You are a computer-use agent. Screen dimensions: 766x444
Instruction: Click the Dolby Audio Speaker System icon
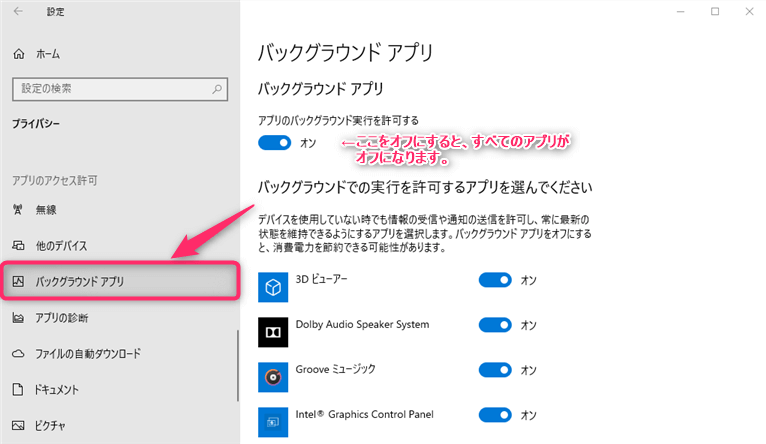(273, 332)
